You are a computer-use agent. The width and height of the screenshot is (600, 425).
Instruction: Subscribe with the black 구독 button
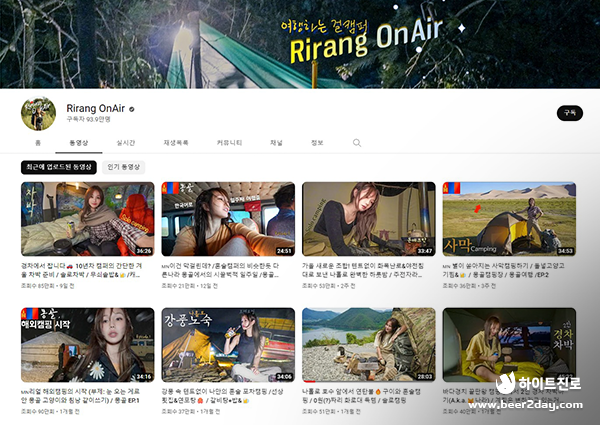coord(570,113)
